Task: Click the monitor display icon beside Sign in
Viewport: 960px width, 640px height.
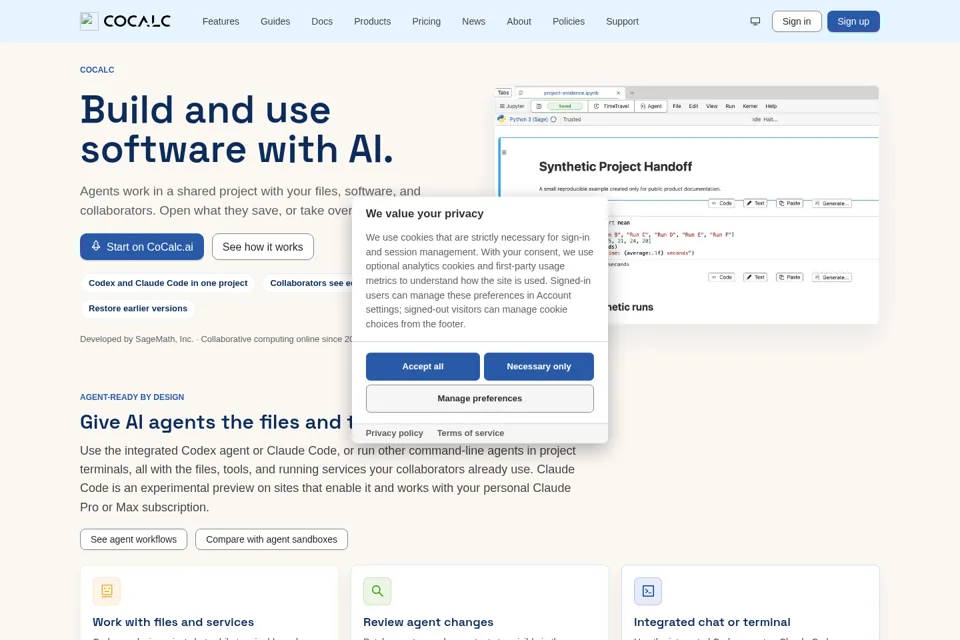Action: 755,21
